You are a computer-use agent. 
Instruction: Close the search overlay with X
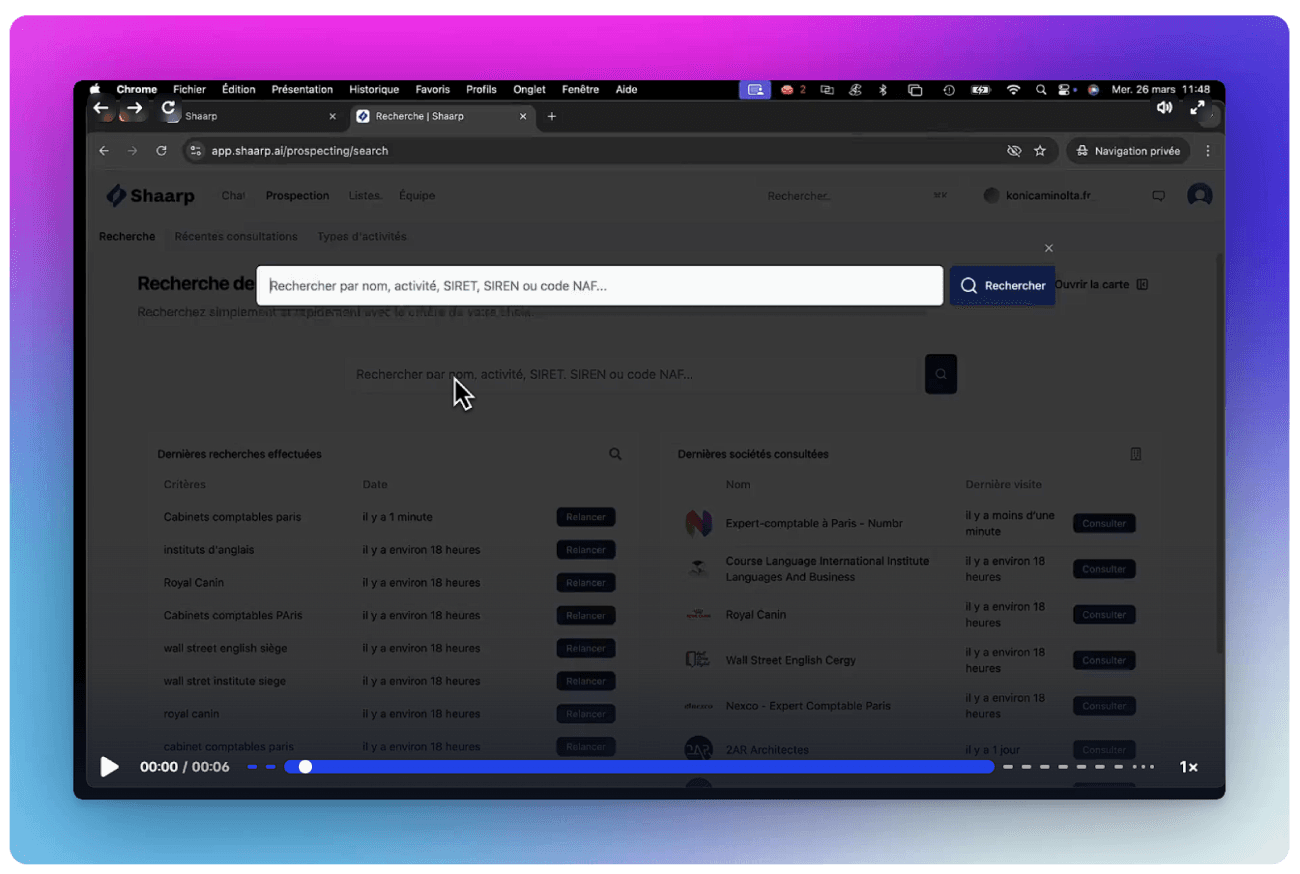(1048, 248)
